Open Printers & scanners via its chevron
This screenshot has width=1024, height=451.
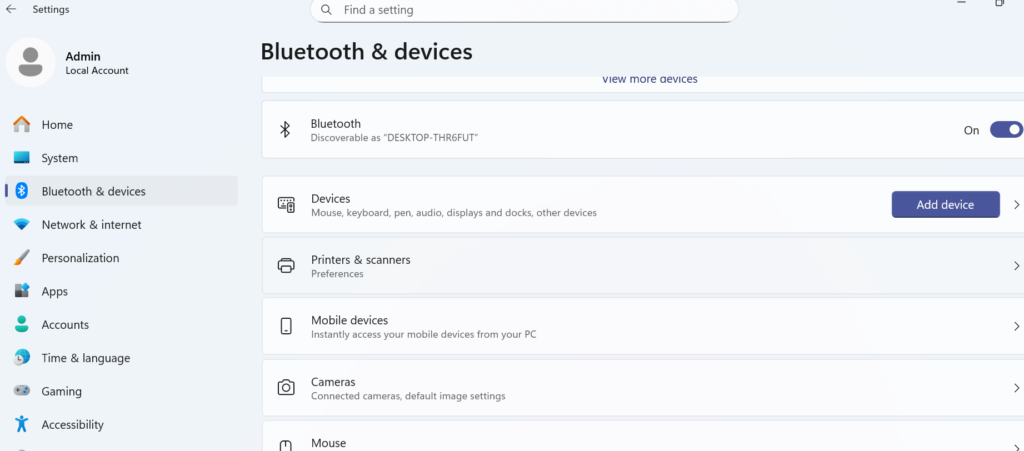(x=1016, y=266)
